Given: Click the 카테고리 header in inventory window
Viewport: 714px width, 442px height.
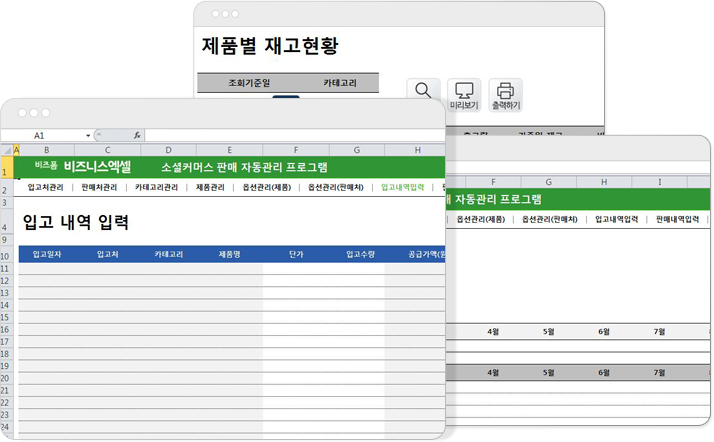Looking at the screenshot, I should pos(340,83).
